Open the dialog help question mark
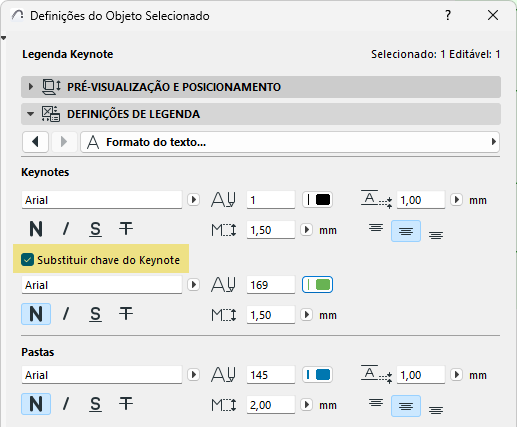Viewport: 517px width, 427px height. tap(448, 15)
